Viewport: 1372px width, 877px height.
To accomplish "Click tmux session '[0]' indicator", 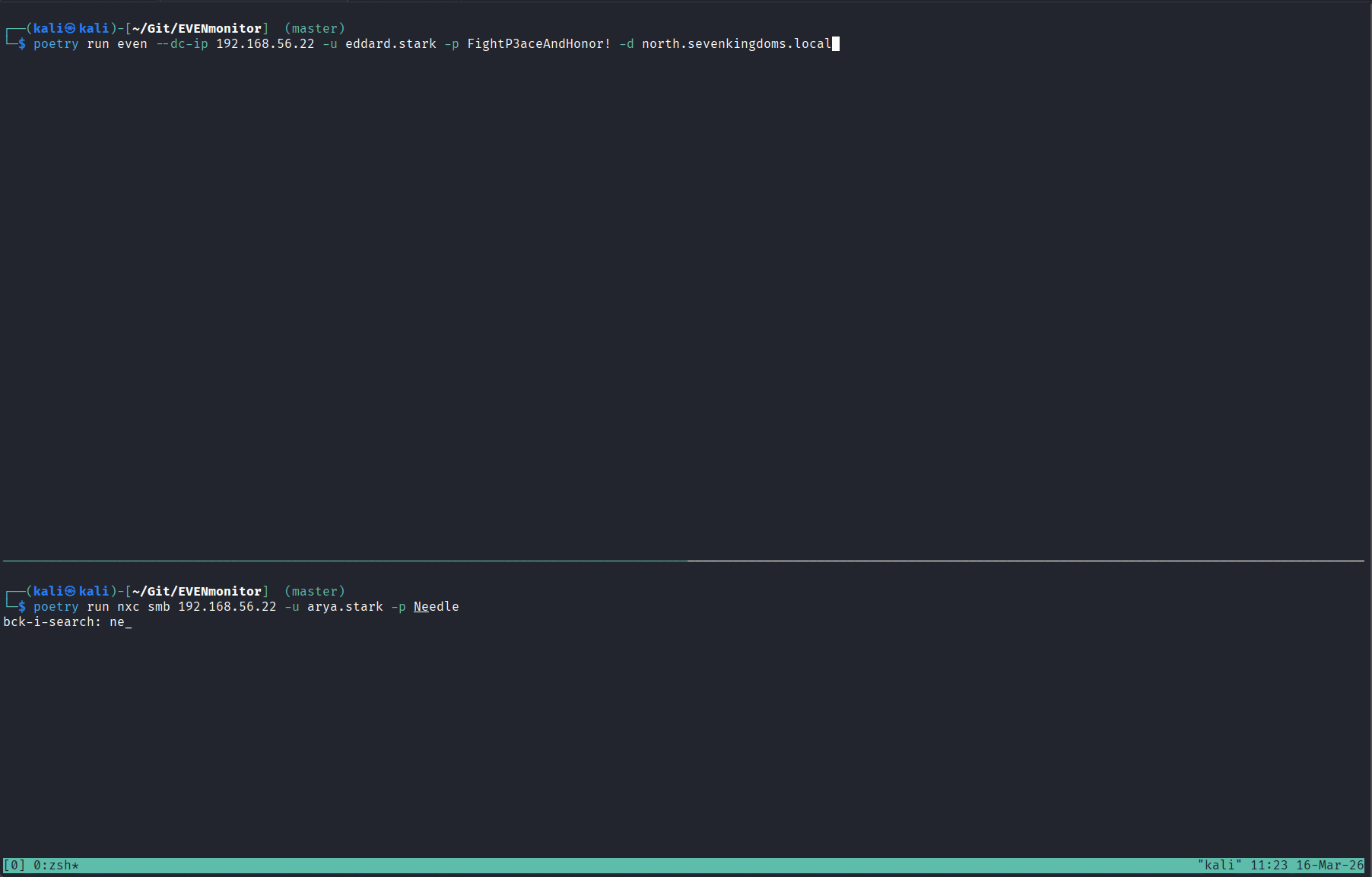I will 14,865.
